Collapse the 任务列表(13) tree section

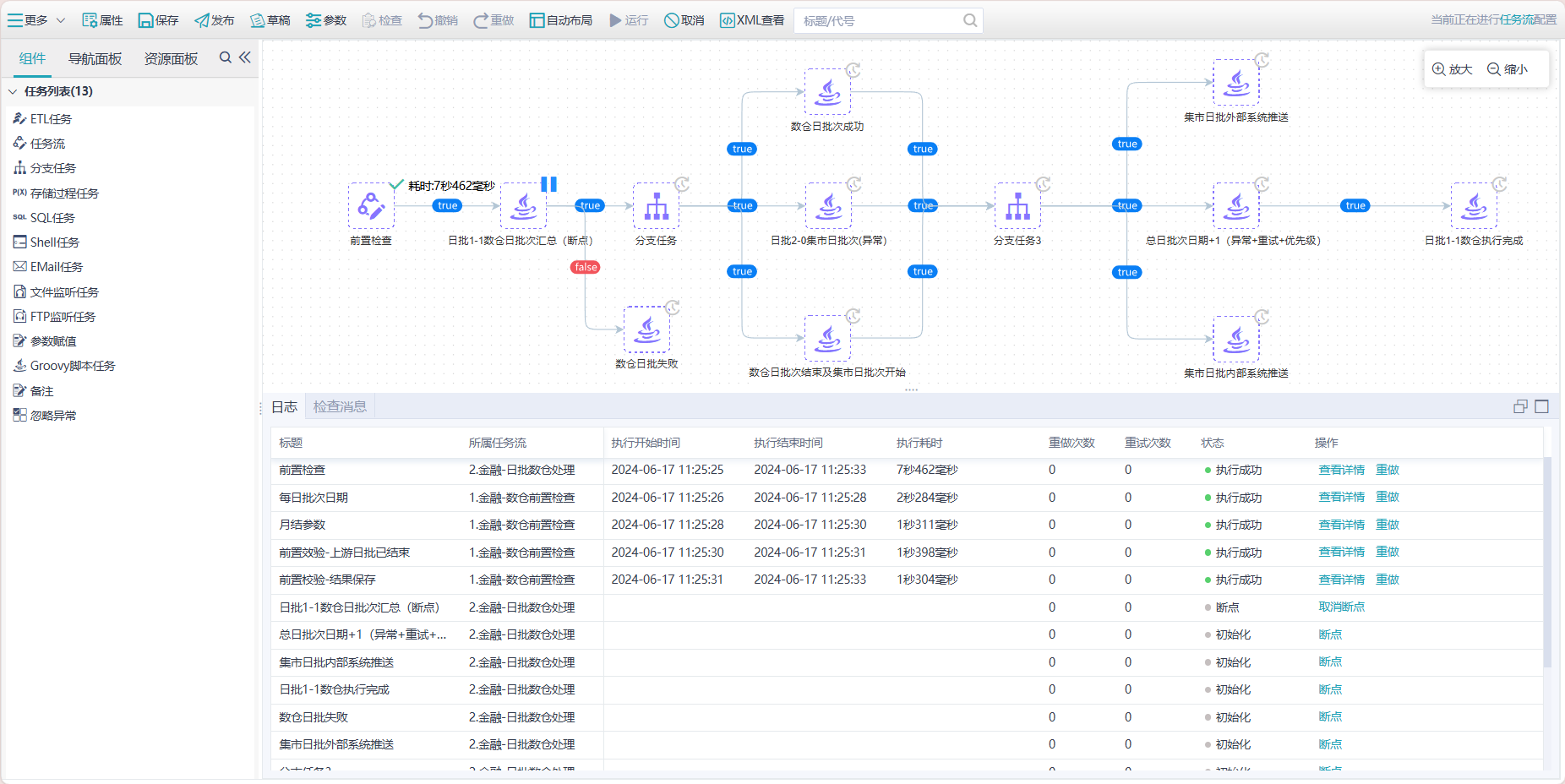[x=13, y=91]
